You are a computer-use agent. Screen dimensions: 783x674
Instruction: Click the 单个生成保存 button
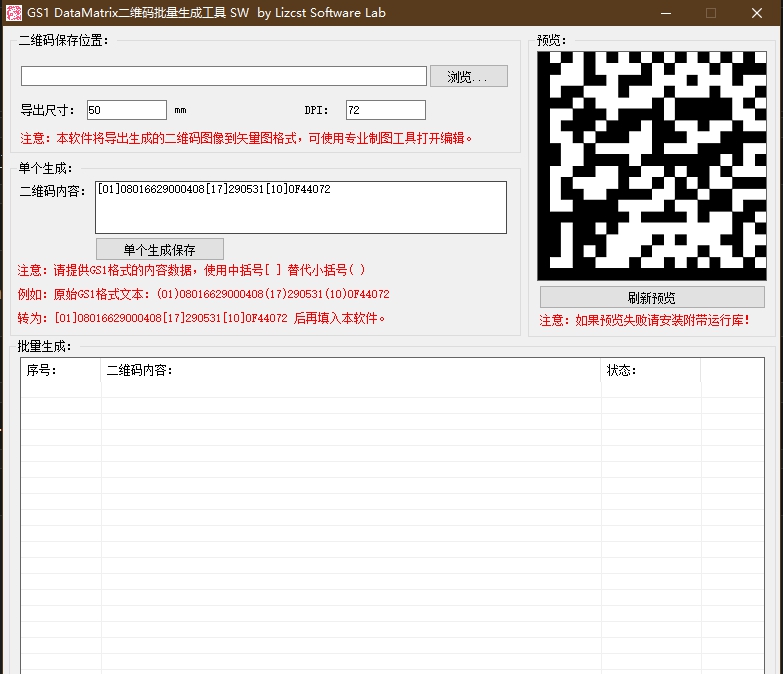(x=160, y=249)
